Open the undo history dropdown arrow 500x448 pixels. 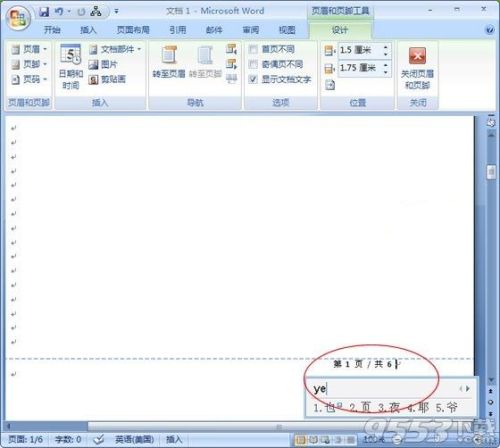coord(69,12)
